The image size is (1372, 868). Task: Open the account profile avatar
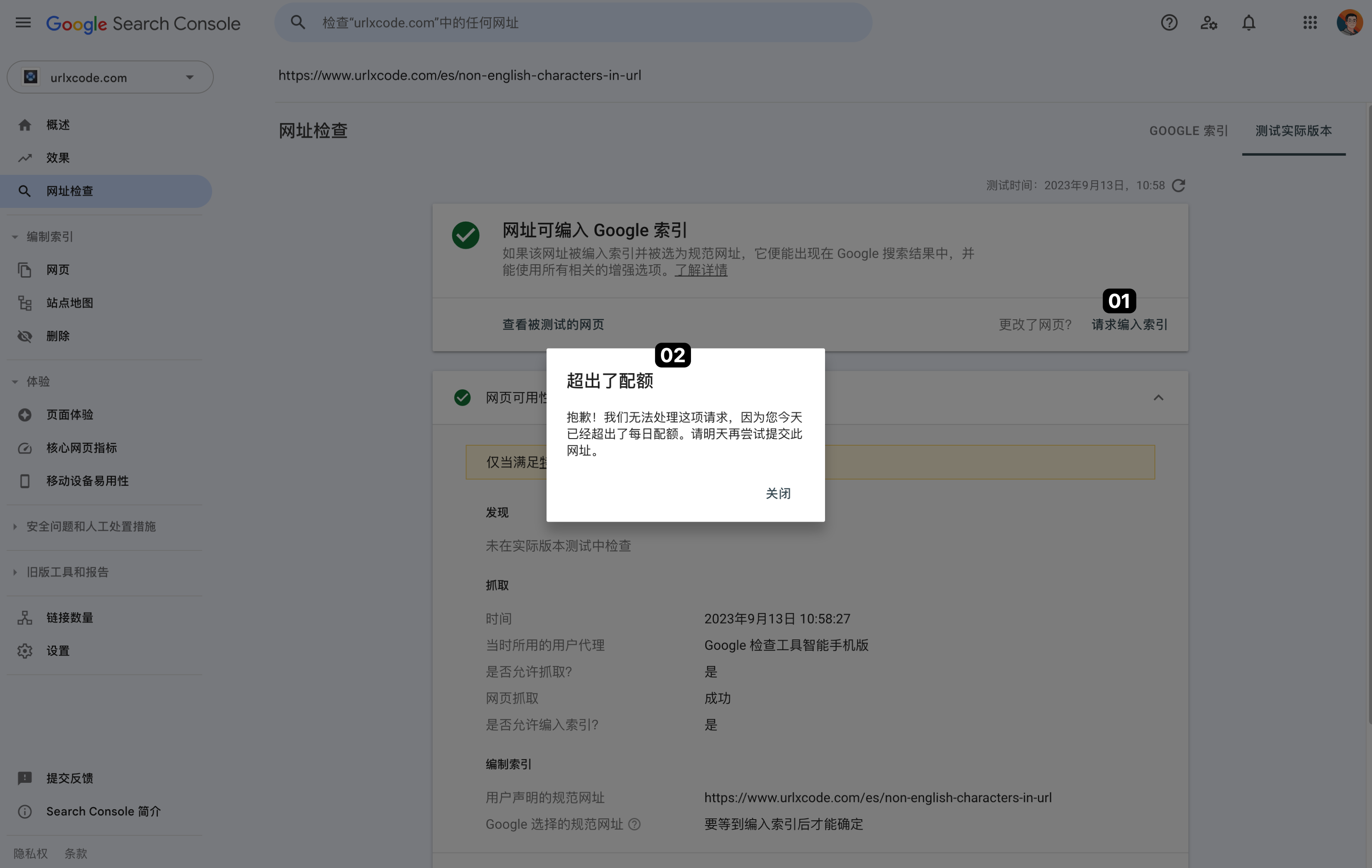[1349, 23]
